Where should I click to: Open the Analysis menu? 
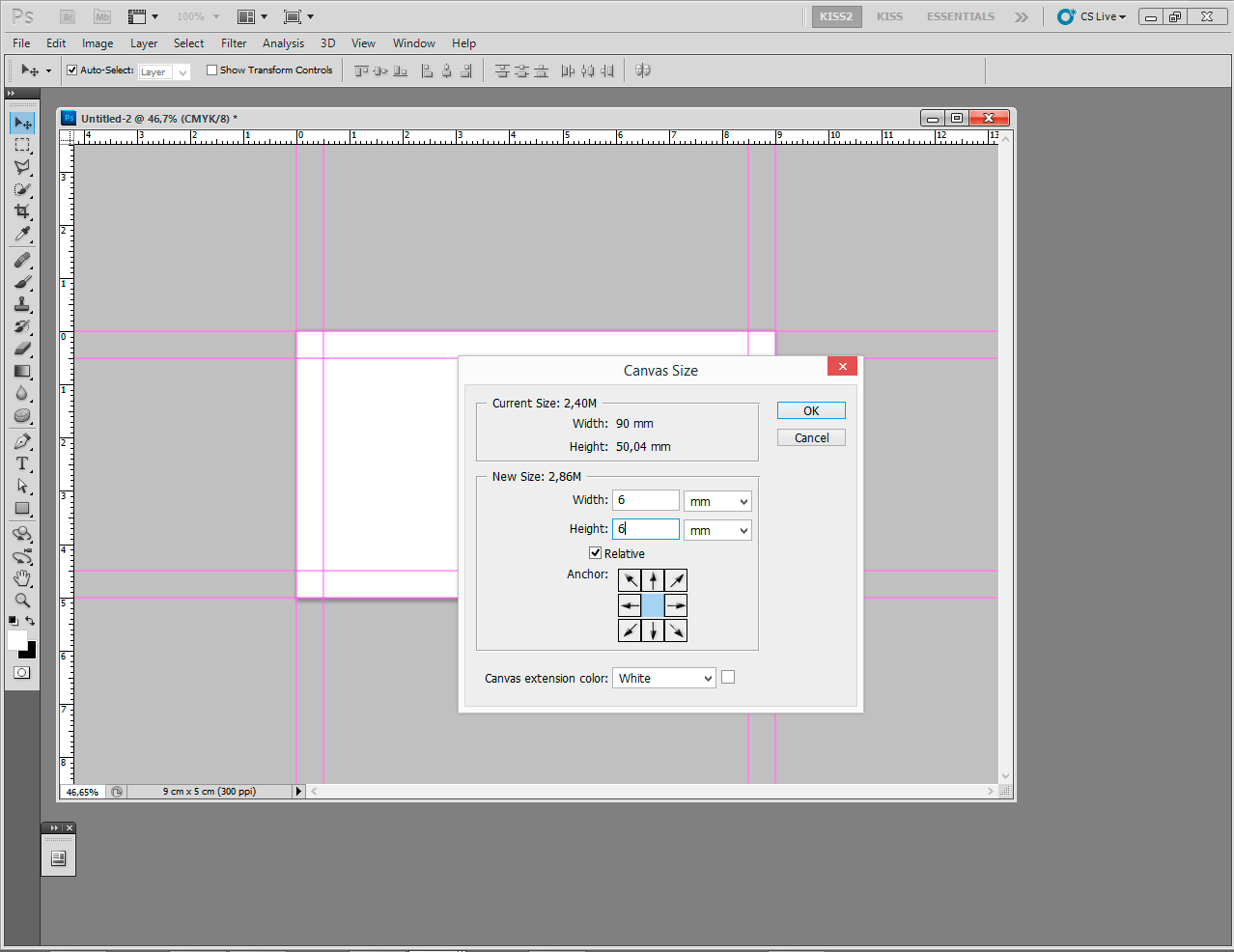pos(283,43)
